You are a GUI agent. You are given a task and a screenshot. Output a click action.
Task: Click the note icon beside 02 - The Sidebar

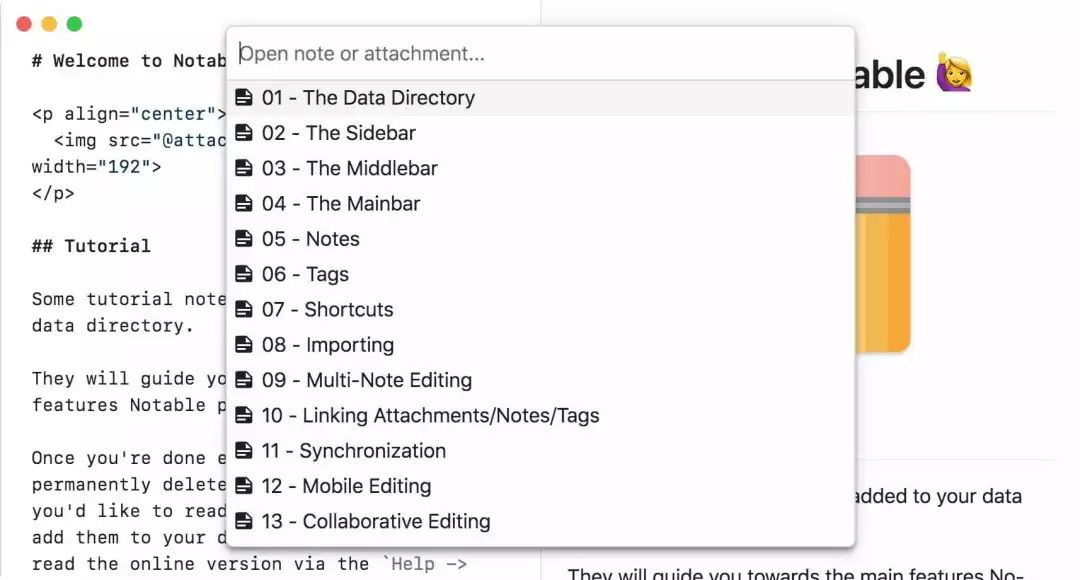(x=244, y=132)
